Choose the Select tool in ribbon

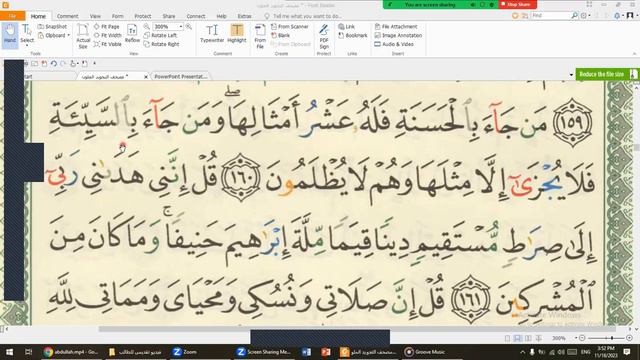click(27, 34)
